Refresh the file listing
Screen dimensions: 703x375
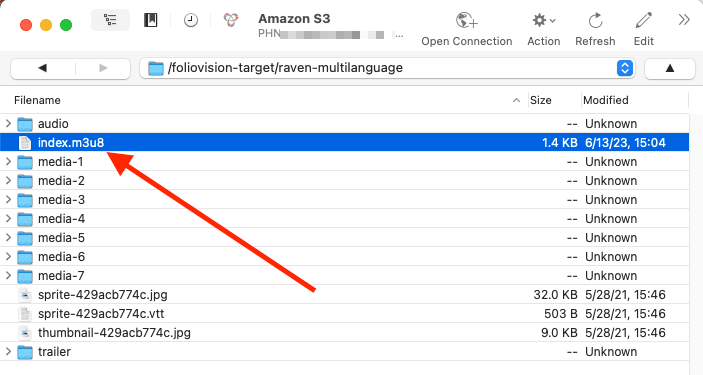(595, 21)
